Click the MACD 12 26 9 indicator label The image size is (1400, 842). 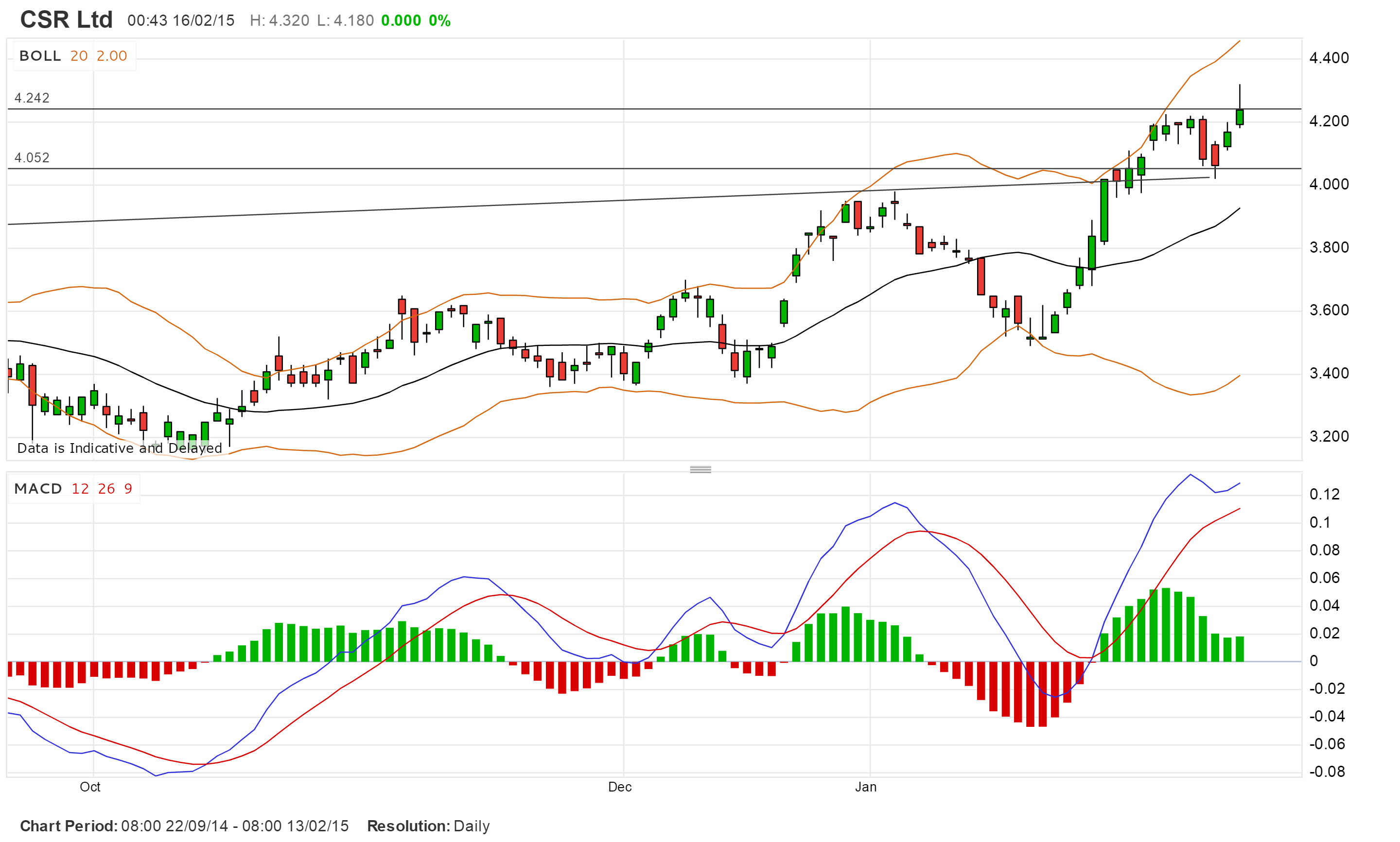tap(73, 488)
